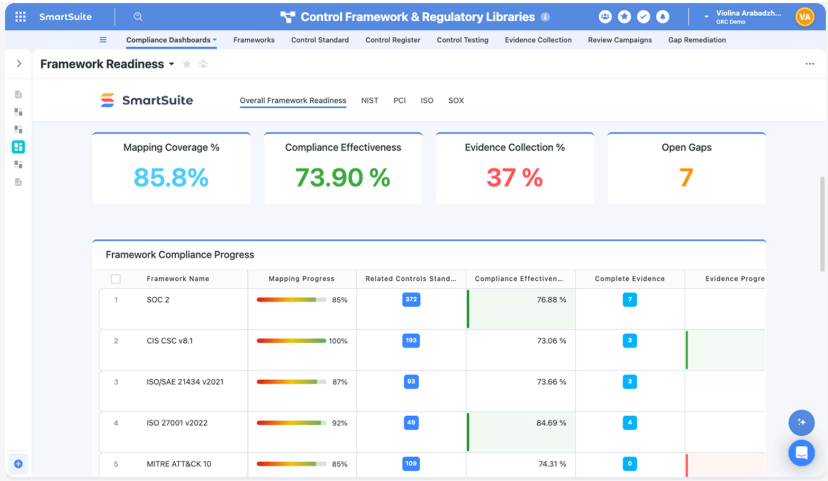
Task: Select Overall Framework Readiness view
Action: pos(293,100)
